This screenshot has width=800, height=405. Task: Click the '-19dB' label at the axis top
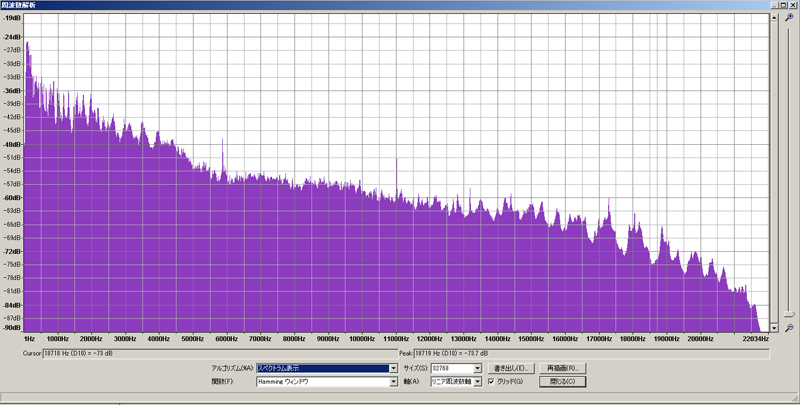pyautogui.click(x=12, y=18)
